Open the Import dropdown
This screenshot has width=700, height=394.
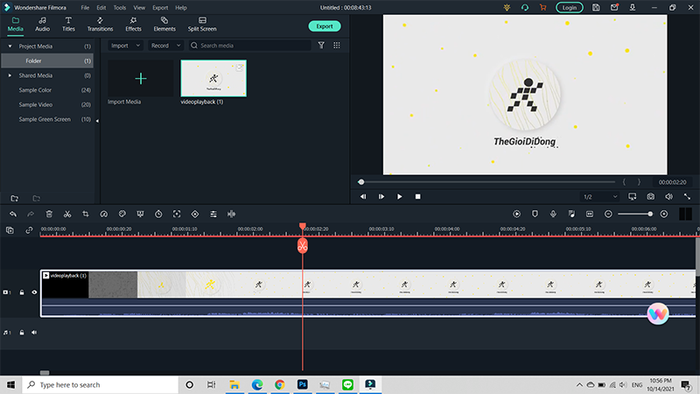(125, 46)
